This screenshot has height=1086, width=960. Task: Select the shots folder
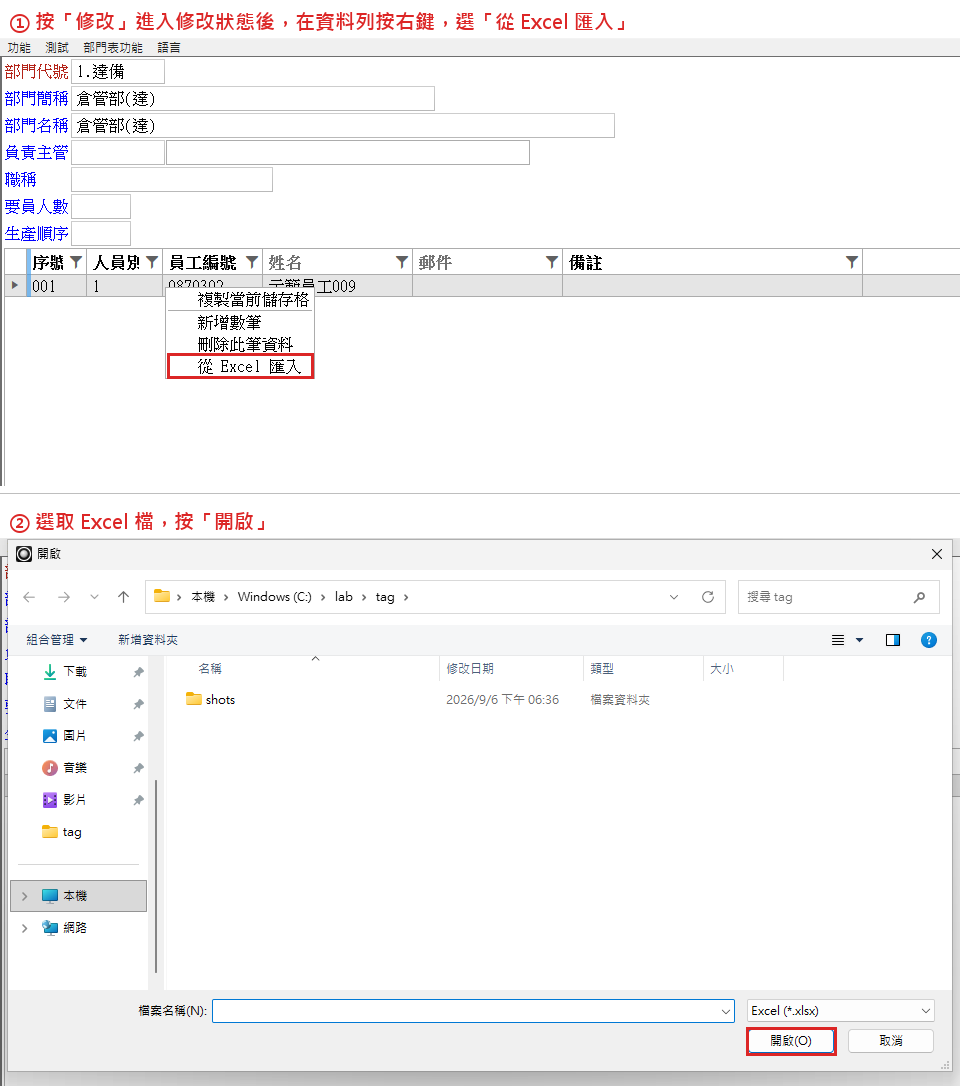[220, 700]
